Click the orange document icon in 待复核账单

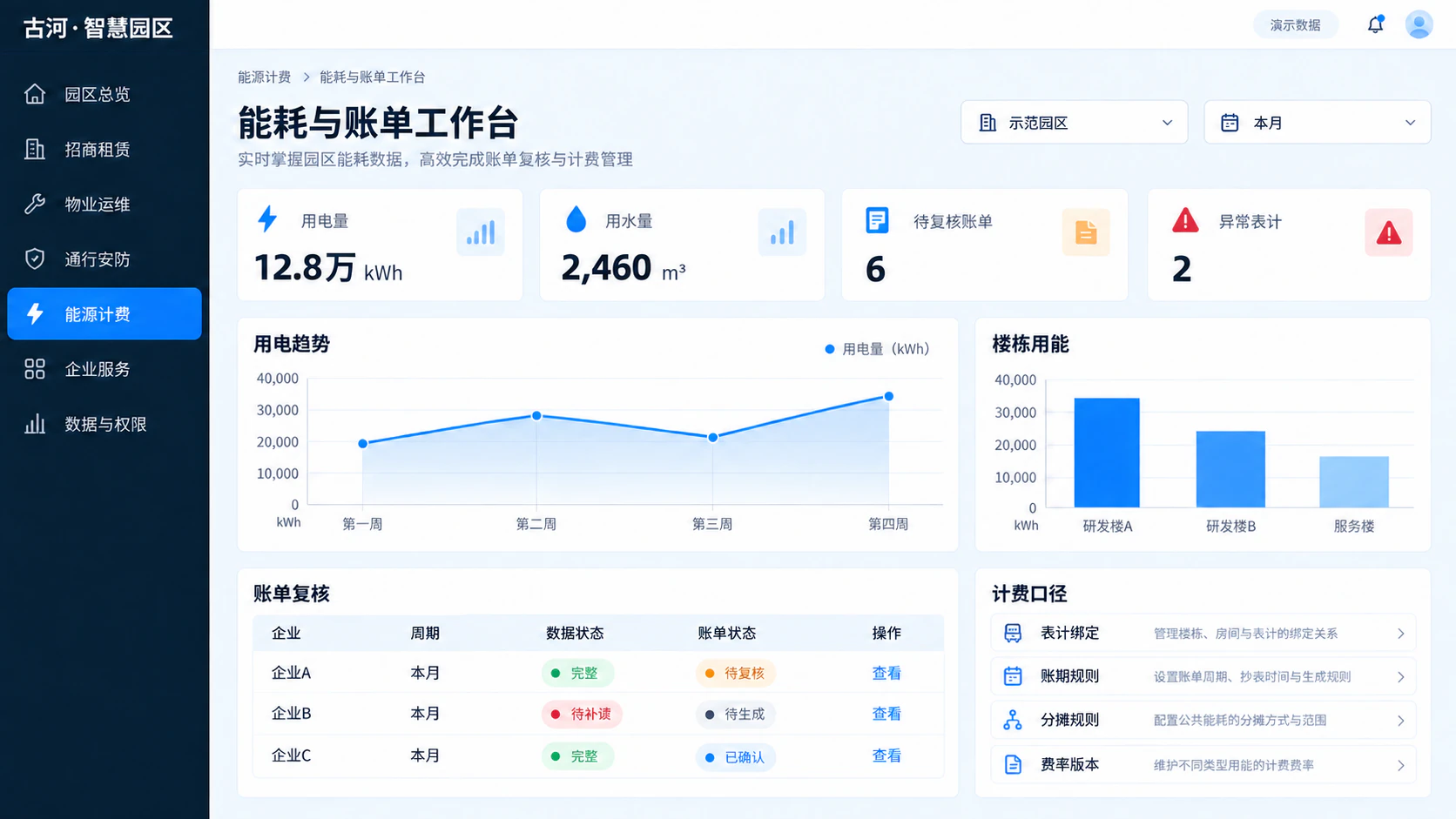pyautogui.click(x=1086, y=232)
